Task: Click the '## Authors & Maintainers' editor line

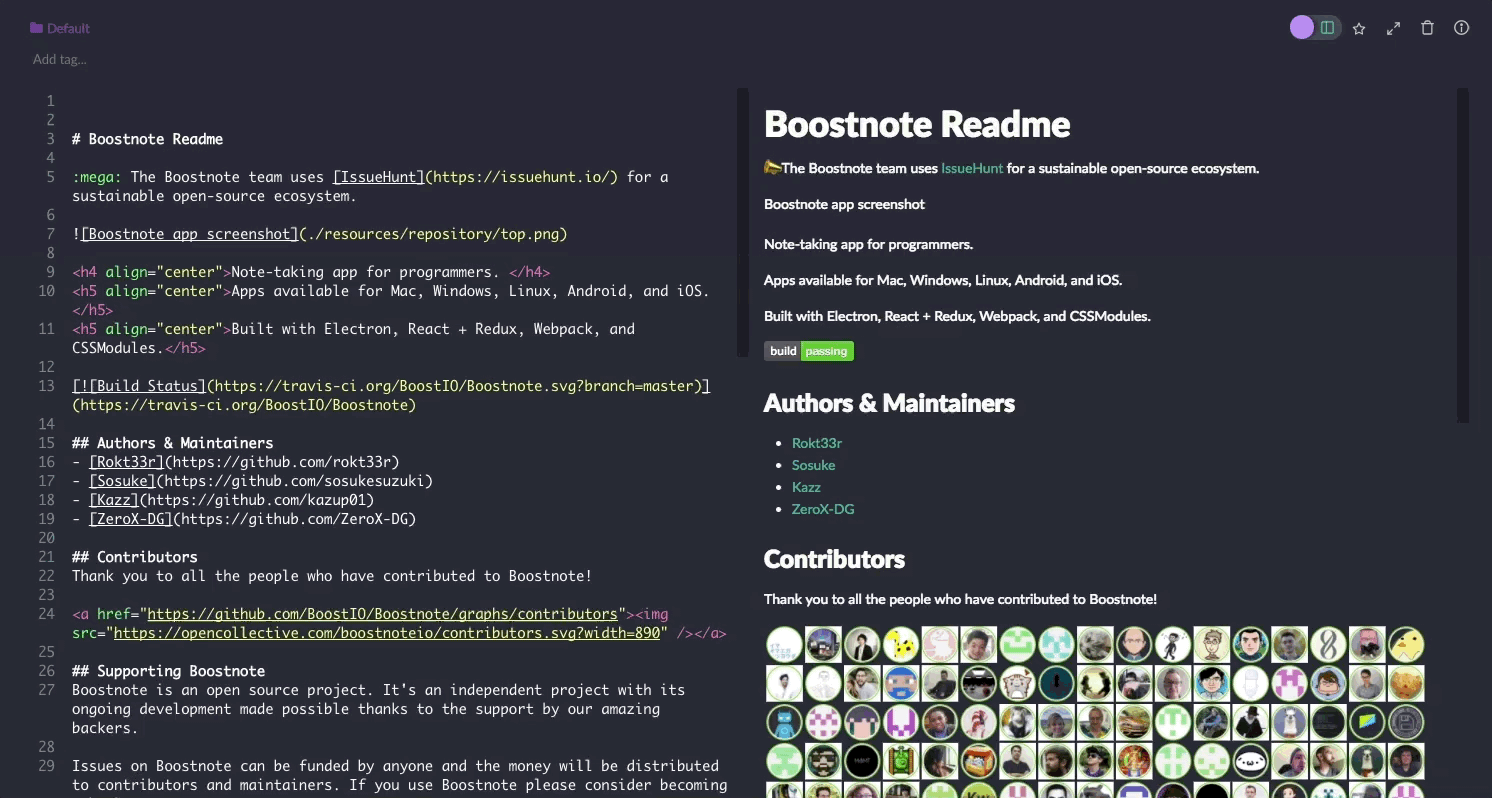Action: click(172, 443)
